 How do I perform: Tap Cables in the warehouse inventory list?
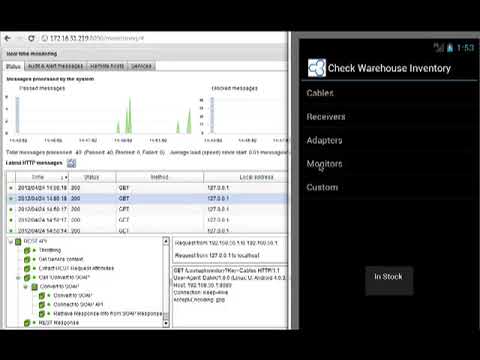[389, 93]
